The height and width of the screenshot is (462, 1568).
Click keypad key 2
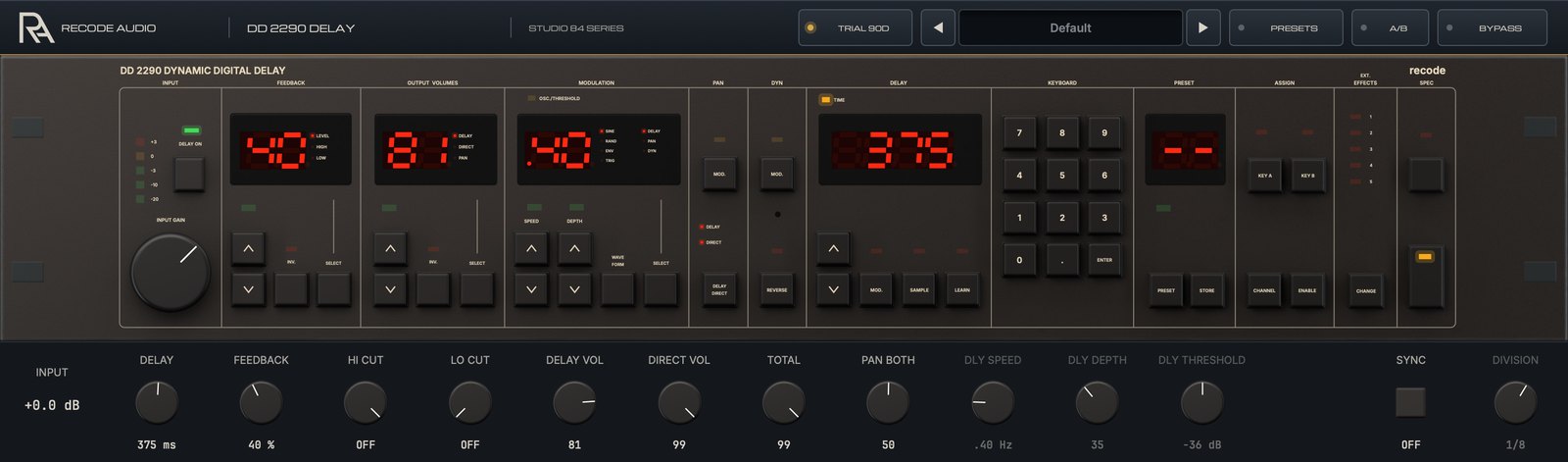click(1062, 218)
